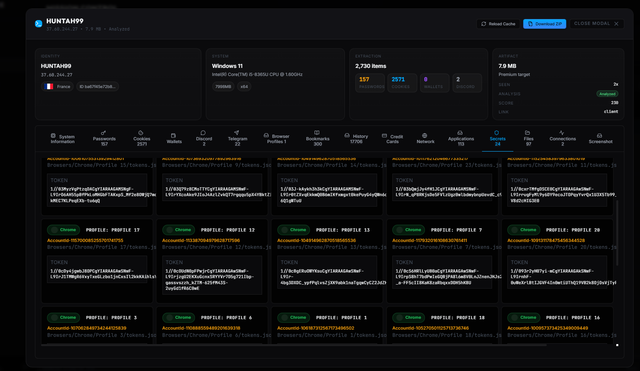640x371 pixels.
Task: Switch to the Passwords 157 tab
Action: coord(104,138)
